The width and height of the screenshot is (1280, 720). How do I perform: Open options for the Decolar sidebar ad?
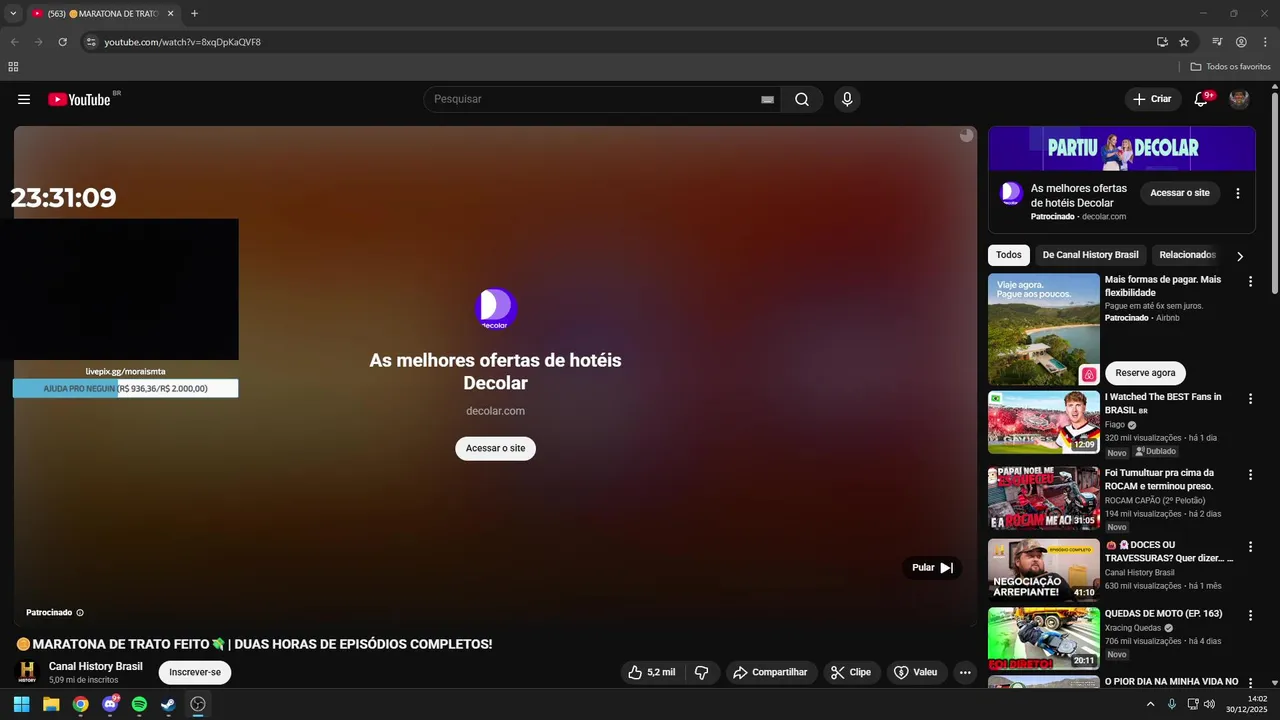click(x=1238, y=193)
